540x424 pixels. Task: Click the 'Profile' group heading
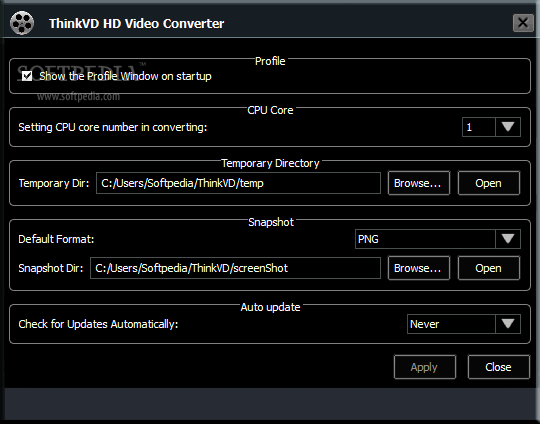pos(270,61)
